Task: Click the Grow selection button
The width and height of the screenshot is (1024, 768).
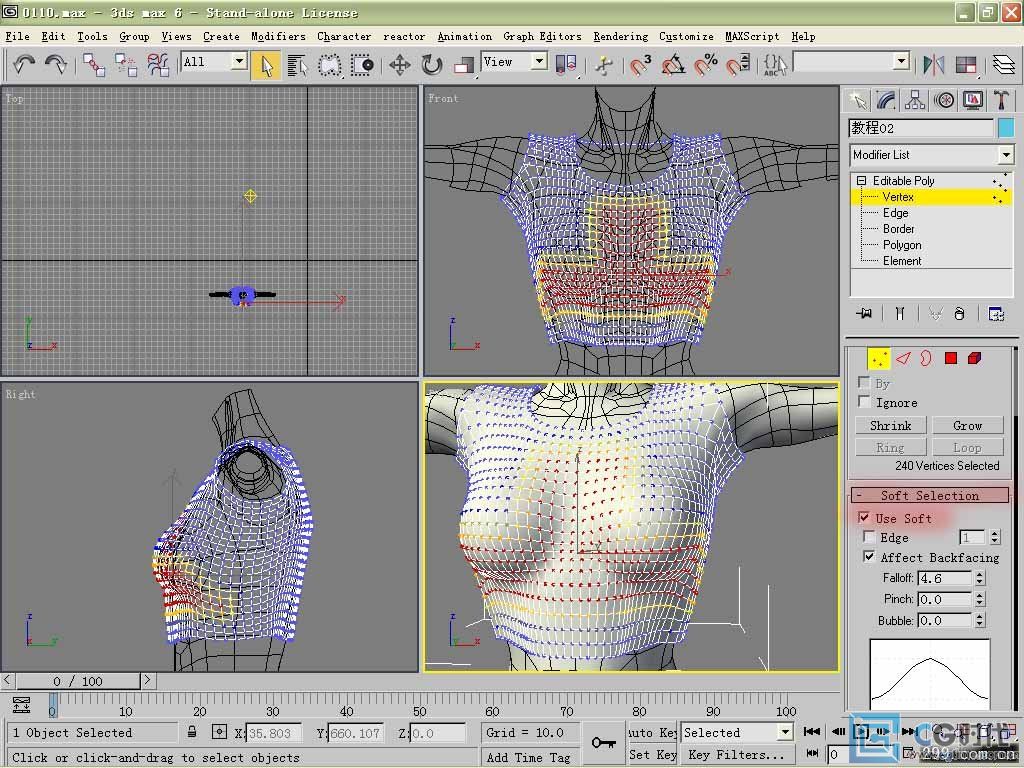Action: (967, 426)
